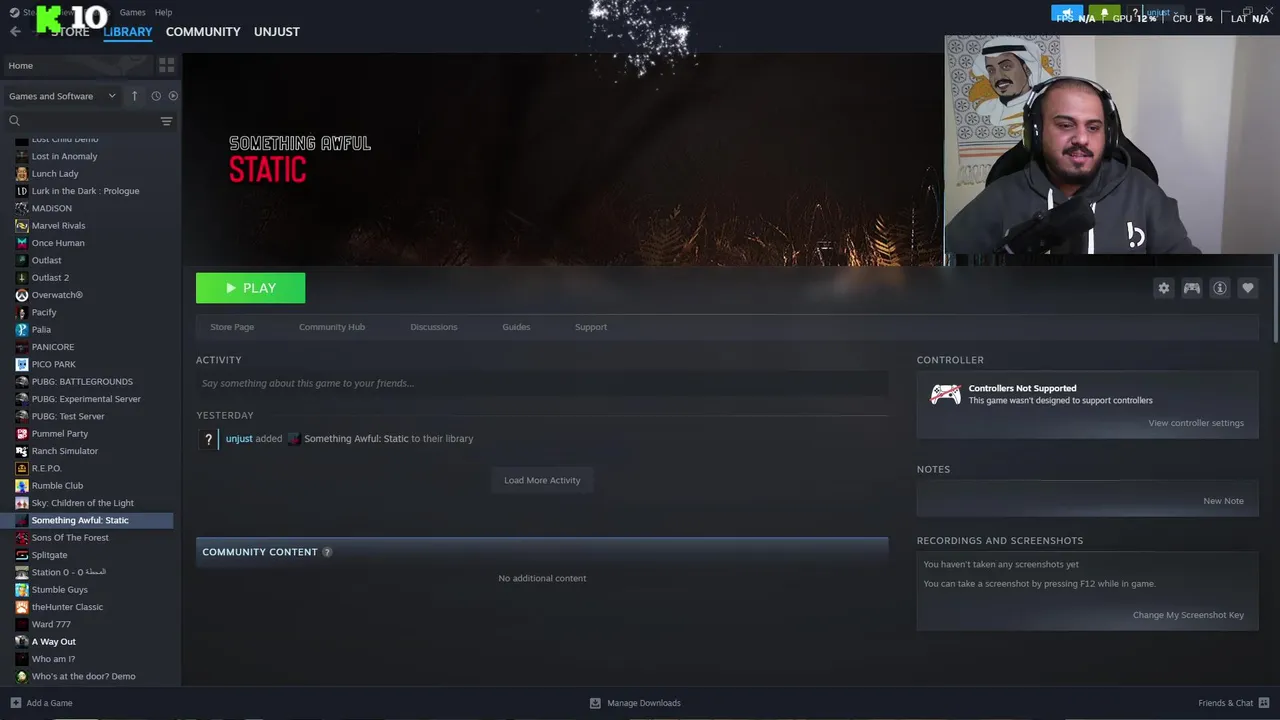This screenshot has width=1280, height=720.
Task: Click the main page vertical scrollbar
Action: (x=1276, y=300)
